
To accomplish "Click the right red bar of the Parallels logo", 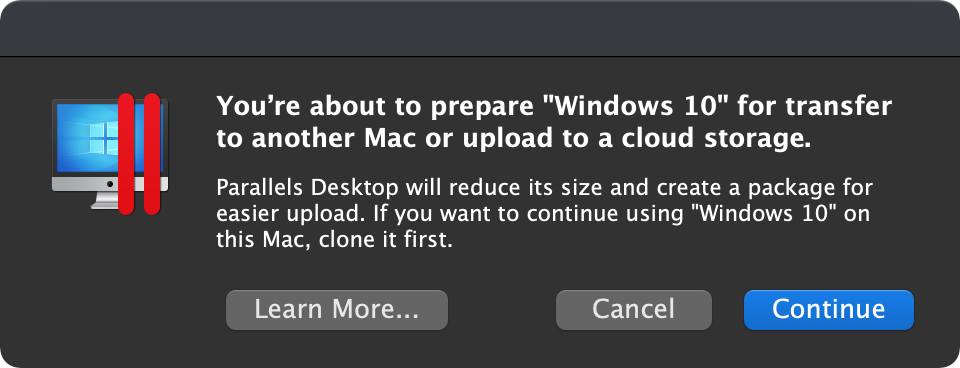I will (x=152, y=154).
